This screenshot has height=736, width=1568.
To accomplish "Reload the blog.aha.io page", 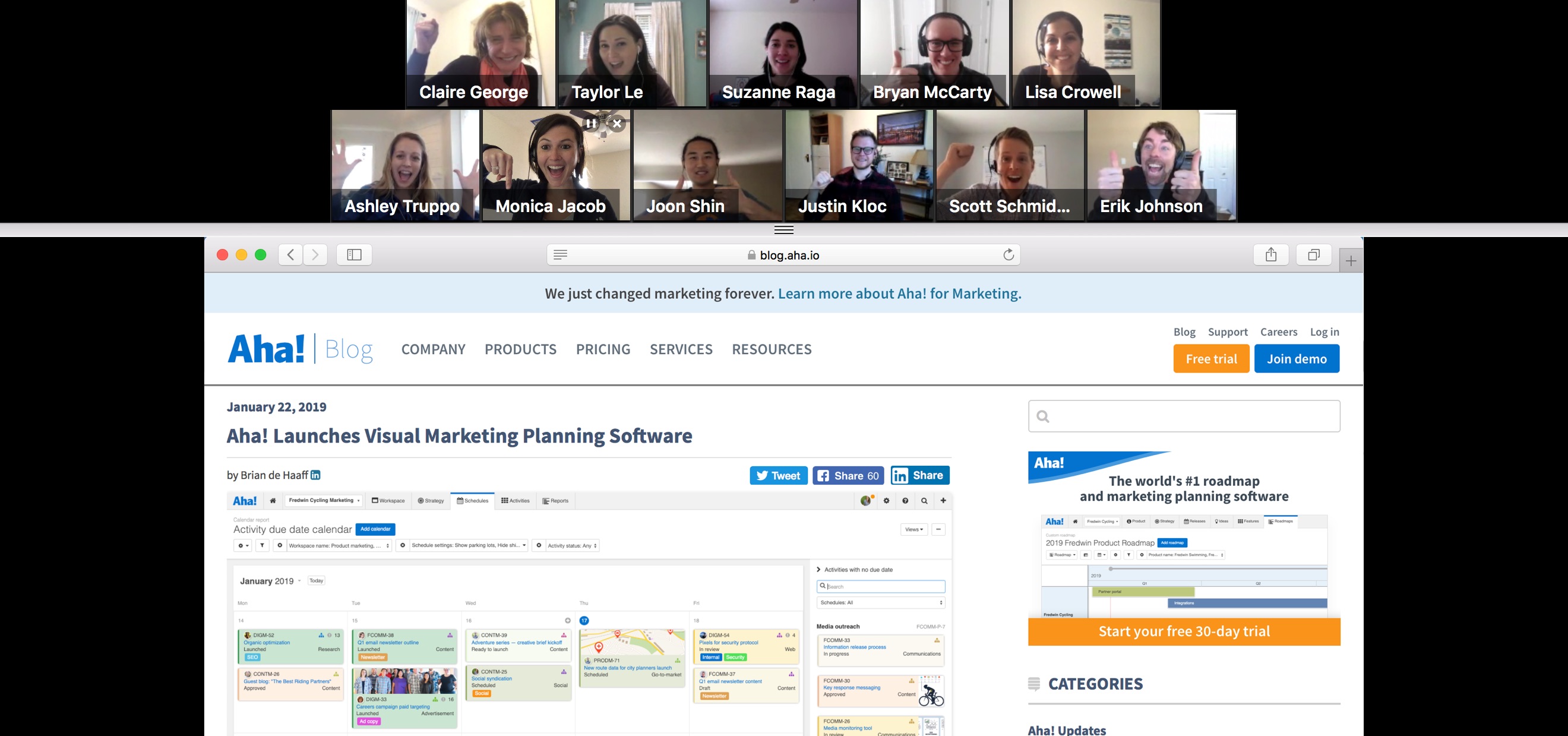I will (x=1008, y=254).
